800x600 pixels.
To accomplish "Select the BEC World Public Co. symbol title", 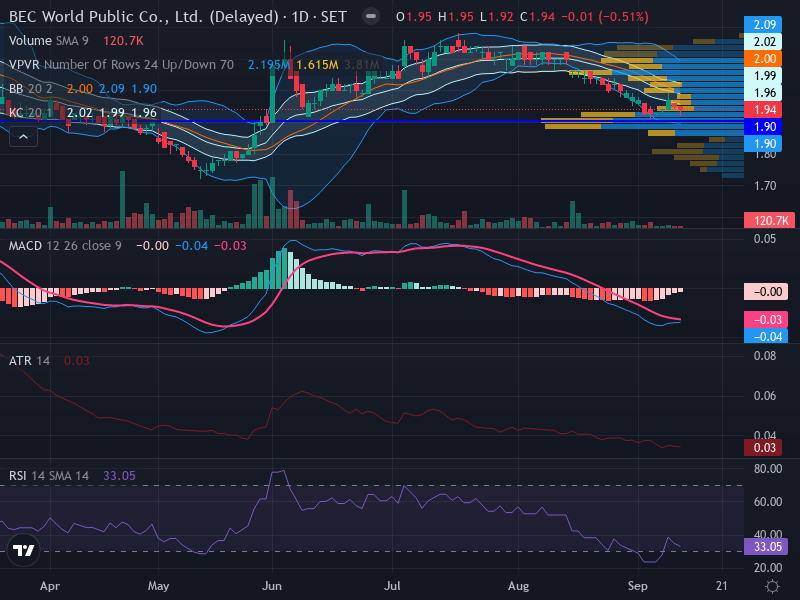I will [x=143, y=17].
